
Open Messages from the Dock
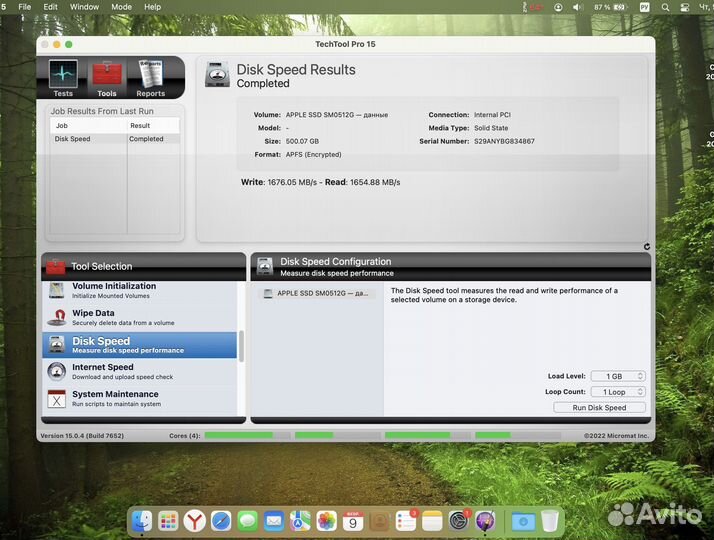(247, 521)
